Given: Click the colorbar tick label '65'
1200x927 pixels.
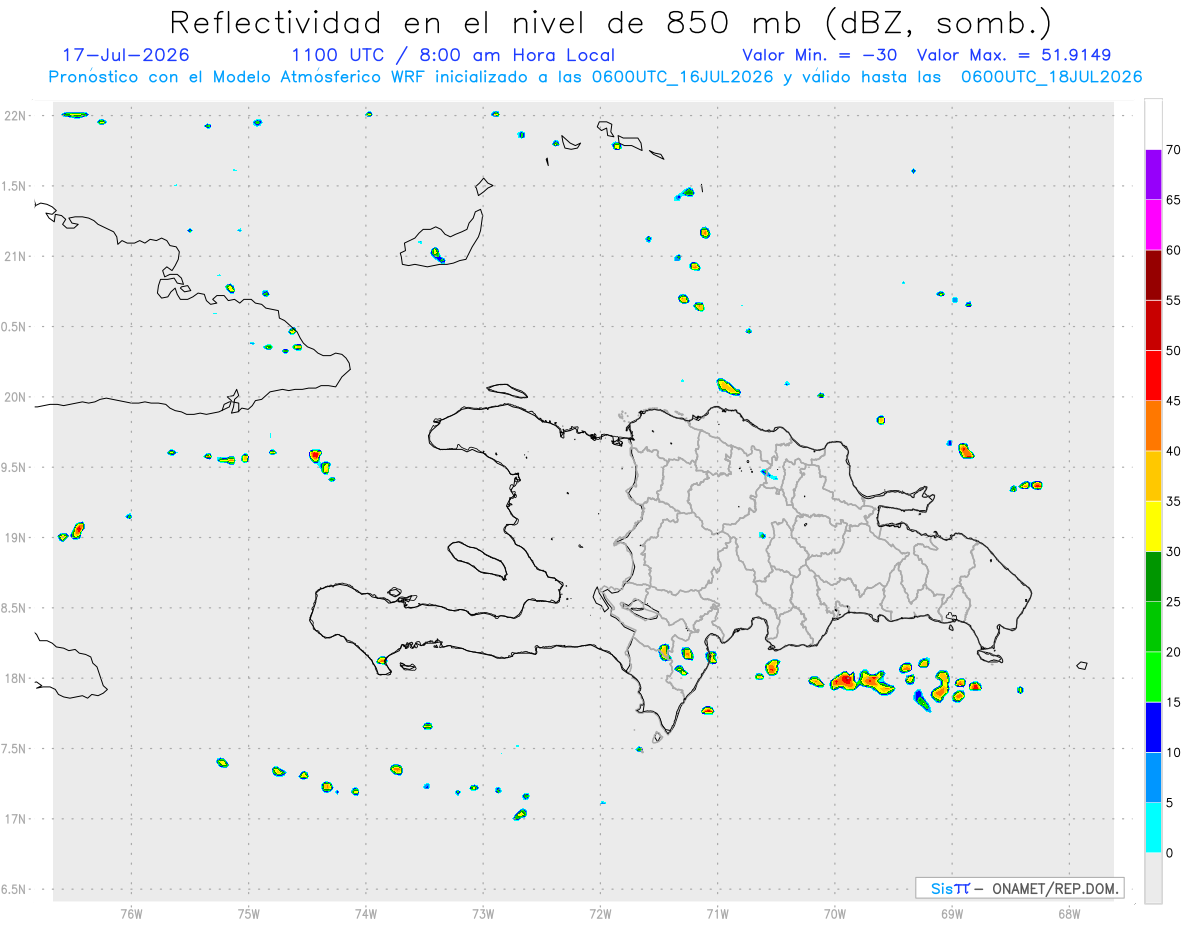Looking at the screenshot, I should click(1174, 200).
